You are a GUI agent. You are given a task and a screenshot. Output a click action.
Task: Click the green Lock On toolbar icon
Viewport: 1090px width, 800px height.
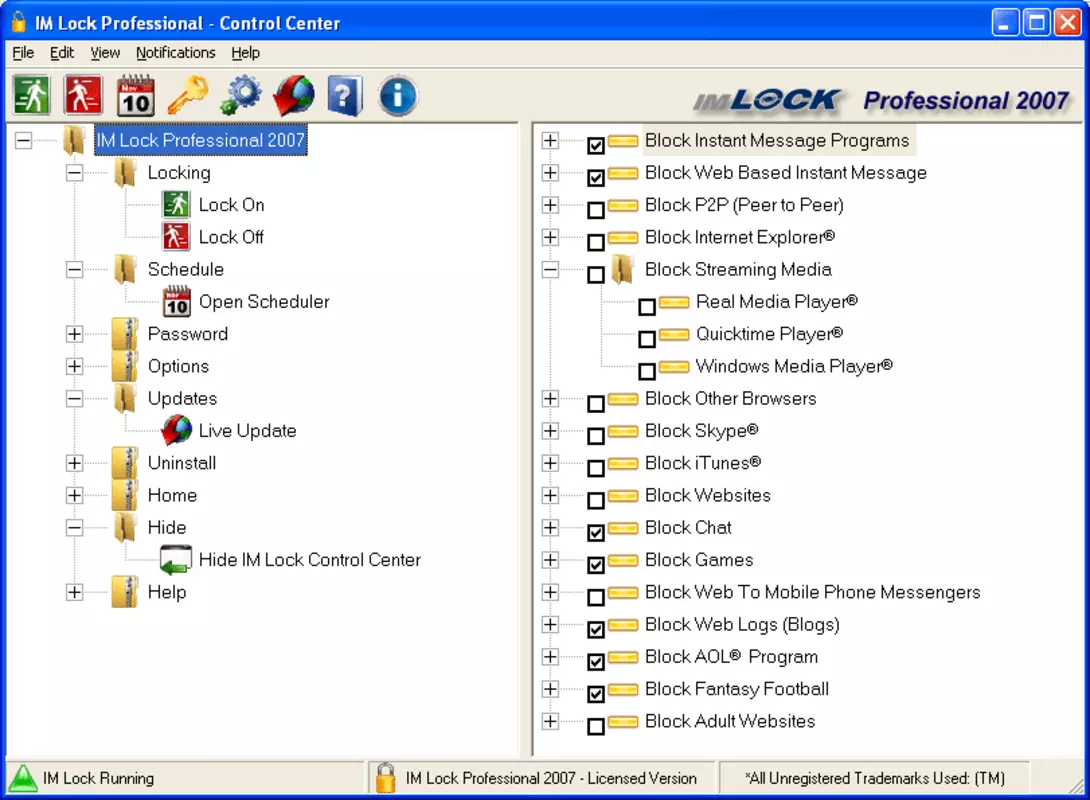(x=32, y=95)
